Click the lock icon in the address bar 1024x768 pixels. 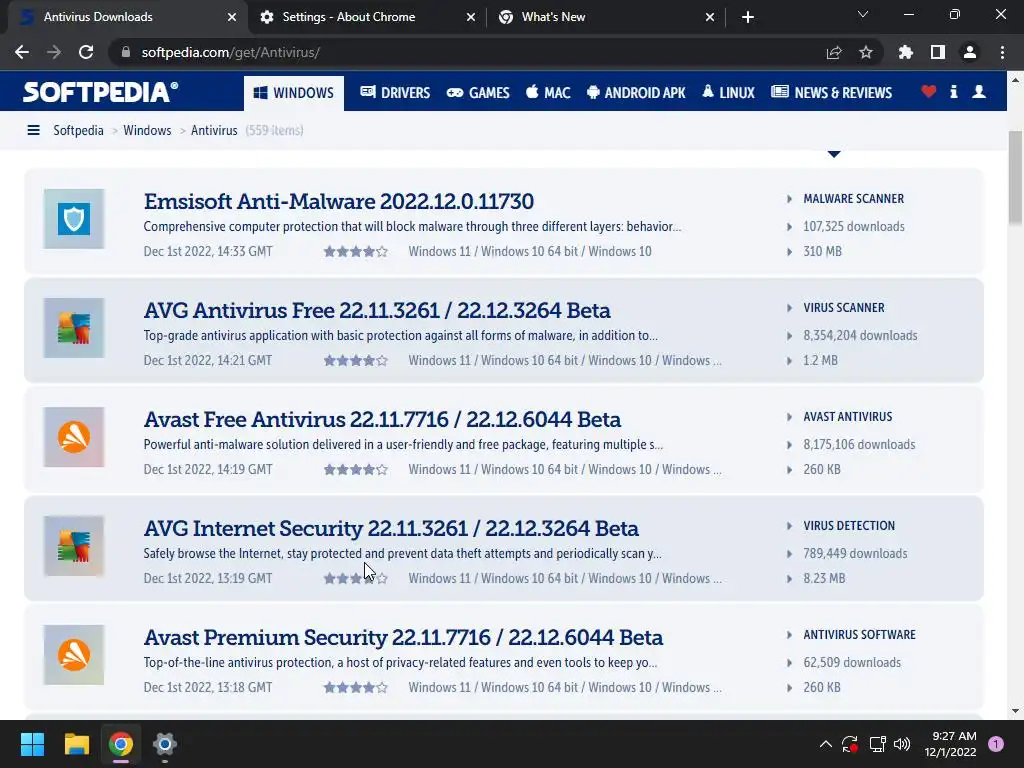pyautogui.click(x=126, y=52)
